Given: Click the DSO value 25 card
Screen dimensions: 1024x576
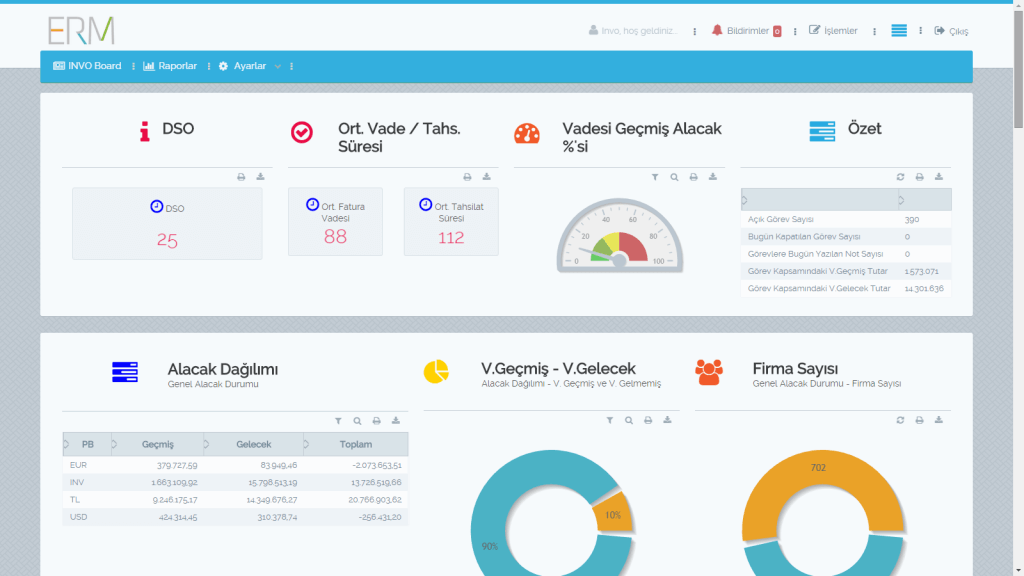Looking at the screenshot, I should point(167,224).
